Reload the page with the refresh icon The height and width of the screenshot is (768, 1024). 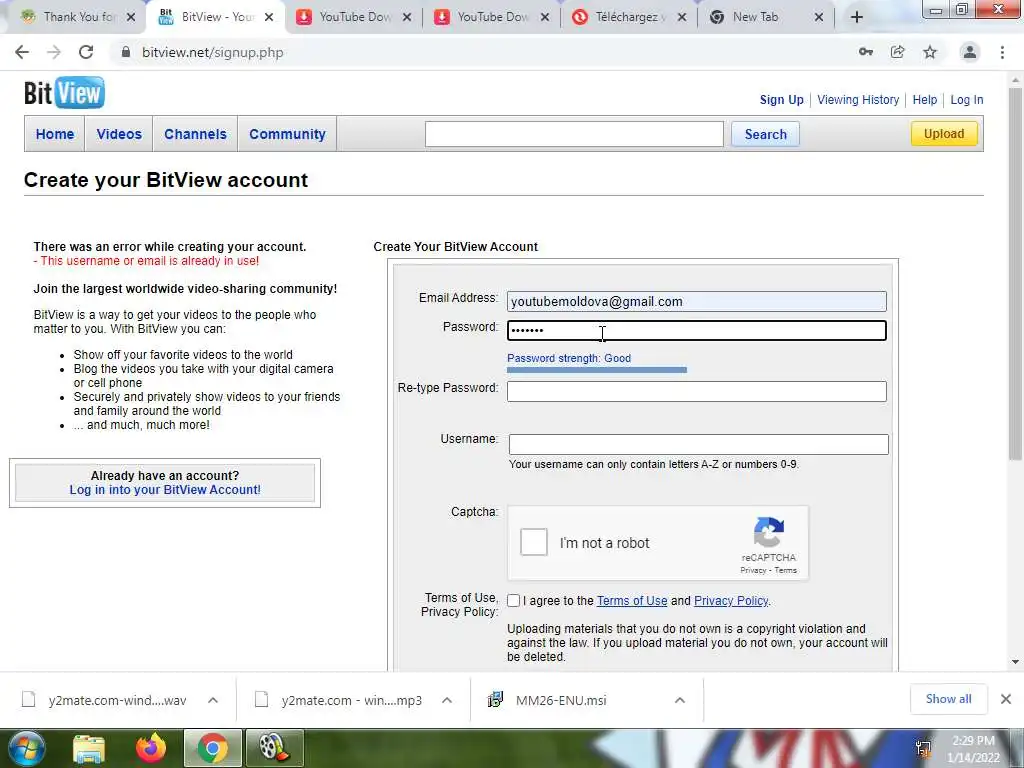pos(86,52)
